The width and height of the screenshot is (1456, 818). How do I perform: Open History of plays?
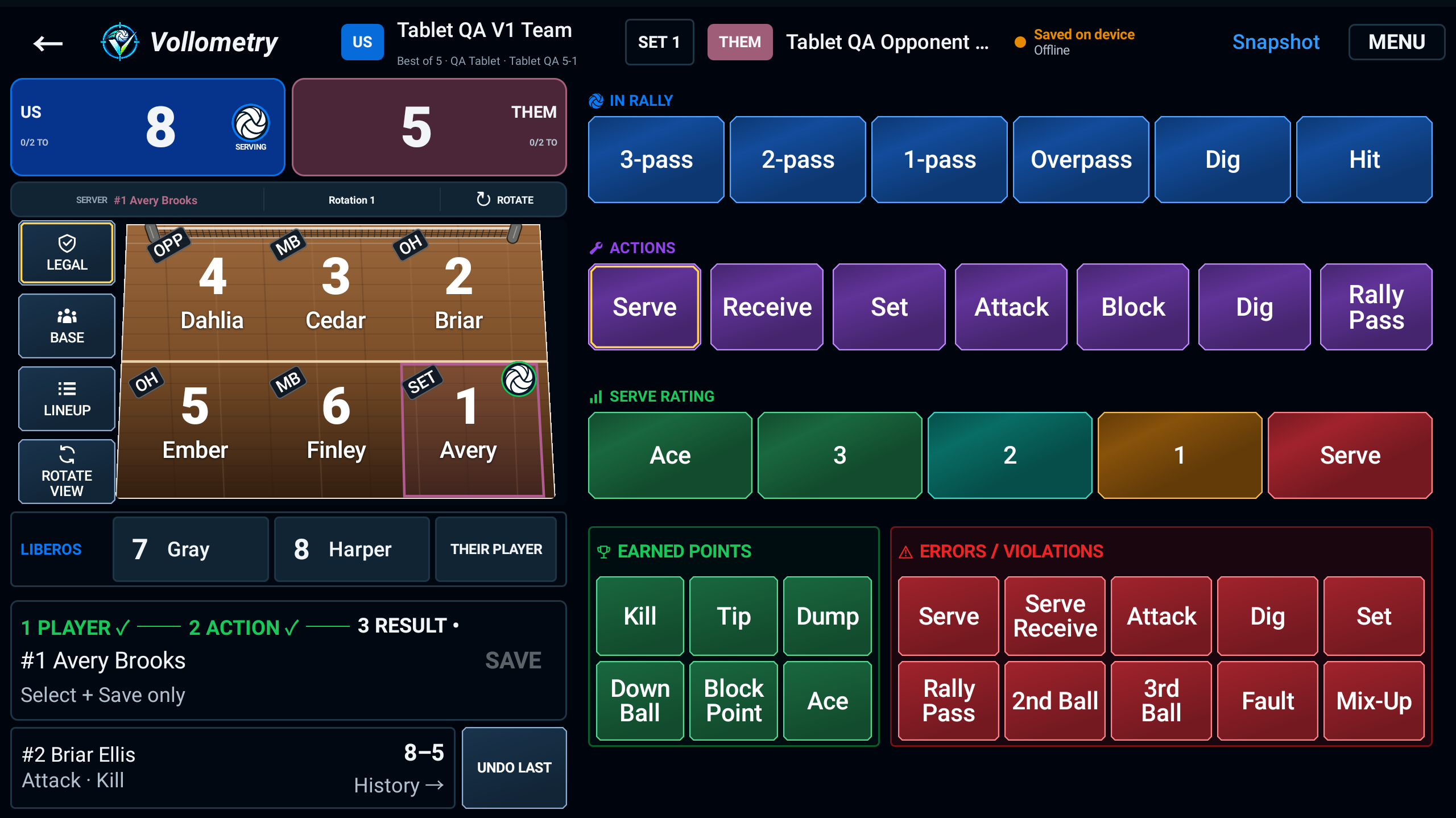398,786
